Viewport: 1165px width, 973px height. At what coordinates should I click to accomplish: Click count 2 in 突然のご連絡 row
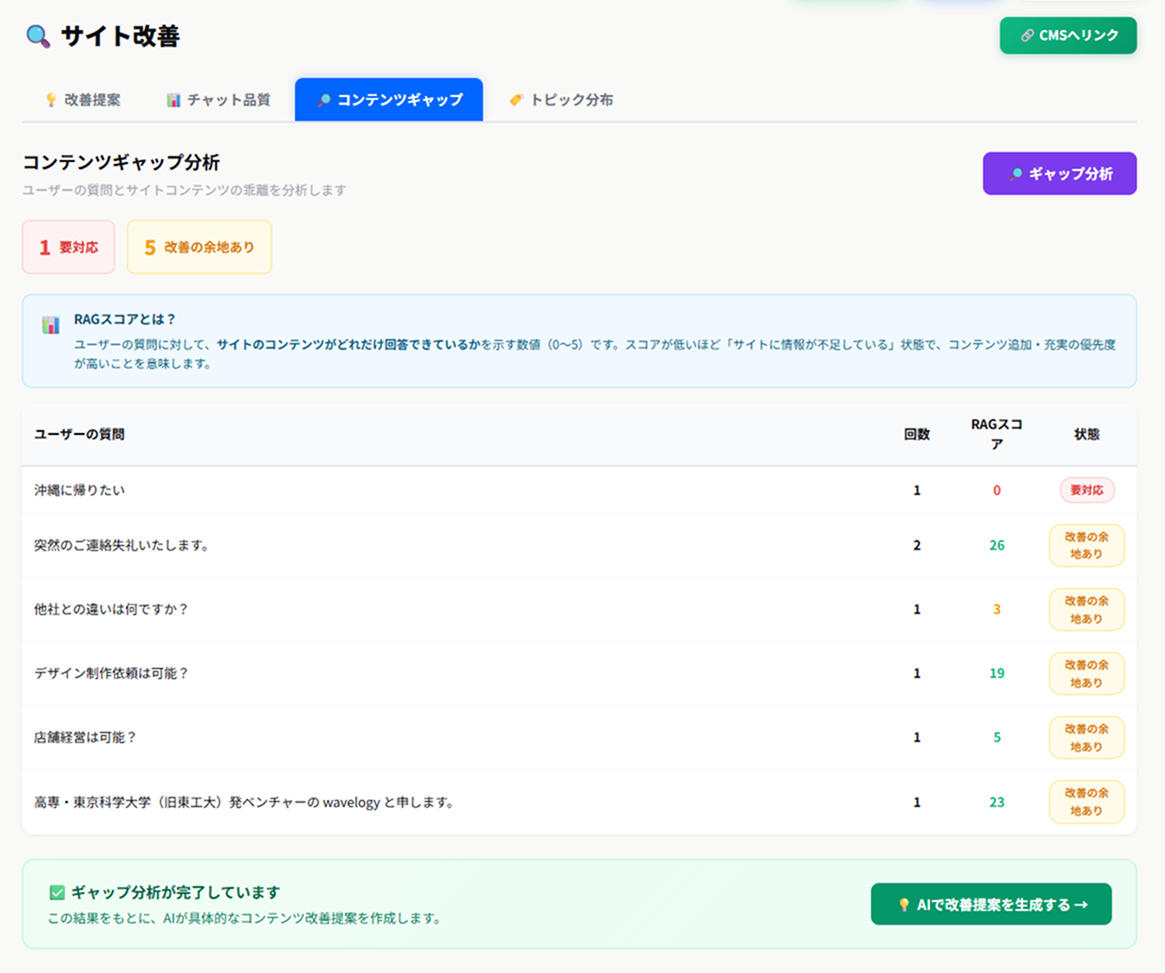(917, 545)
